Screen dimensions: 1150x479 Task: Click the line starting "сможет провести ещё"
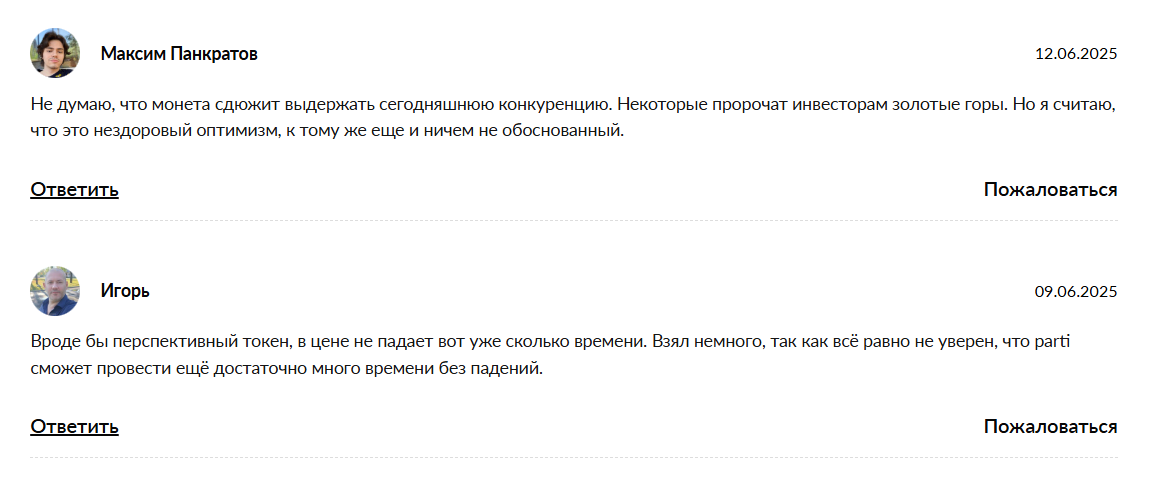coord(286,368)
